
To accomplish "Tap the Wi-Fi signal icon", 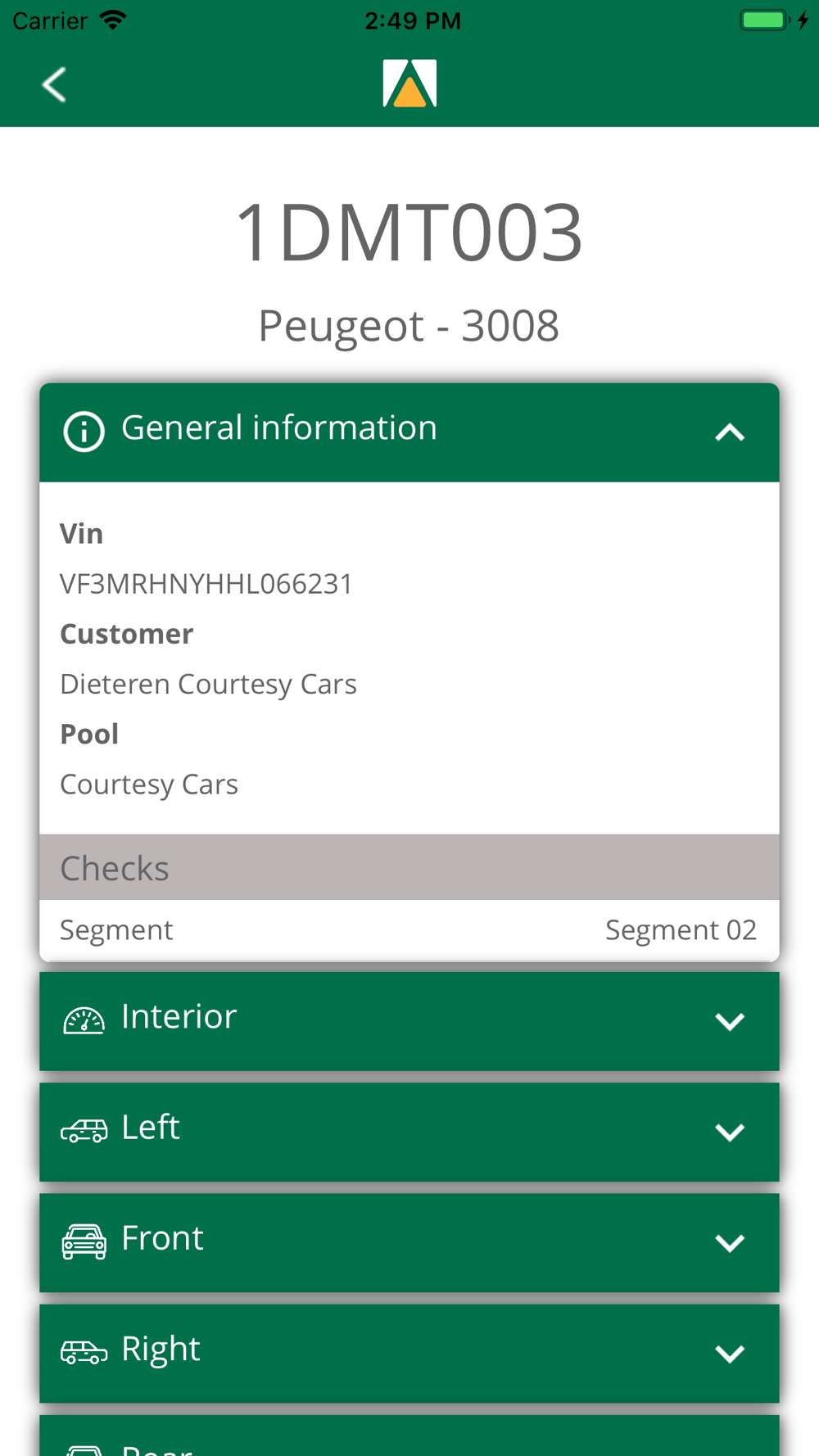I will point(113,20).
